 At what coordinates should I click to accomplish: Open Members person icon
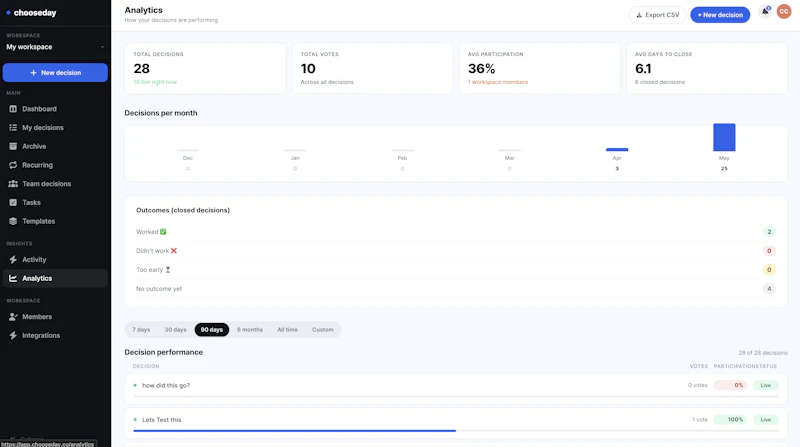[x=13, y=317]
